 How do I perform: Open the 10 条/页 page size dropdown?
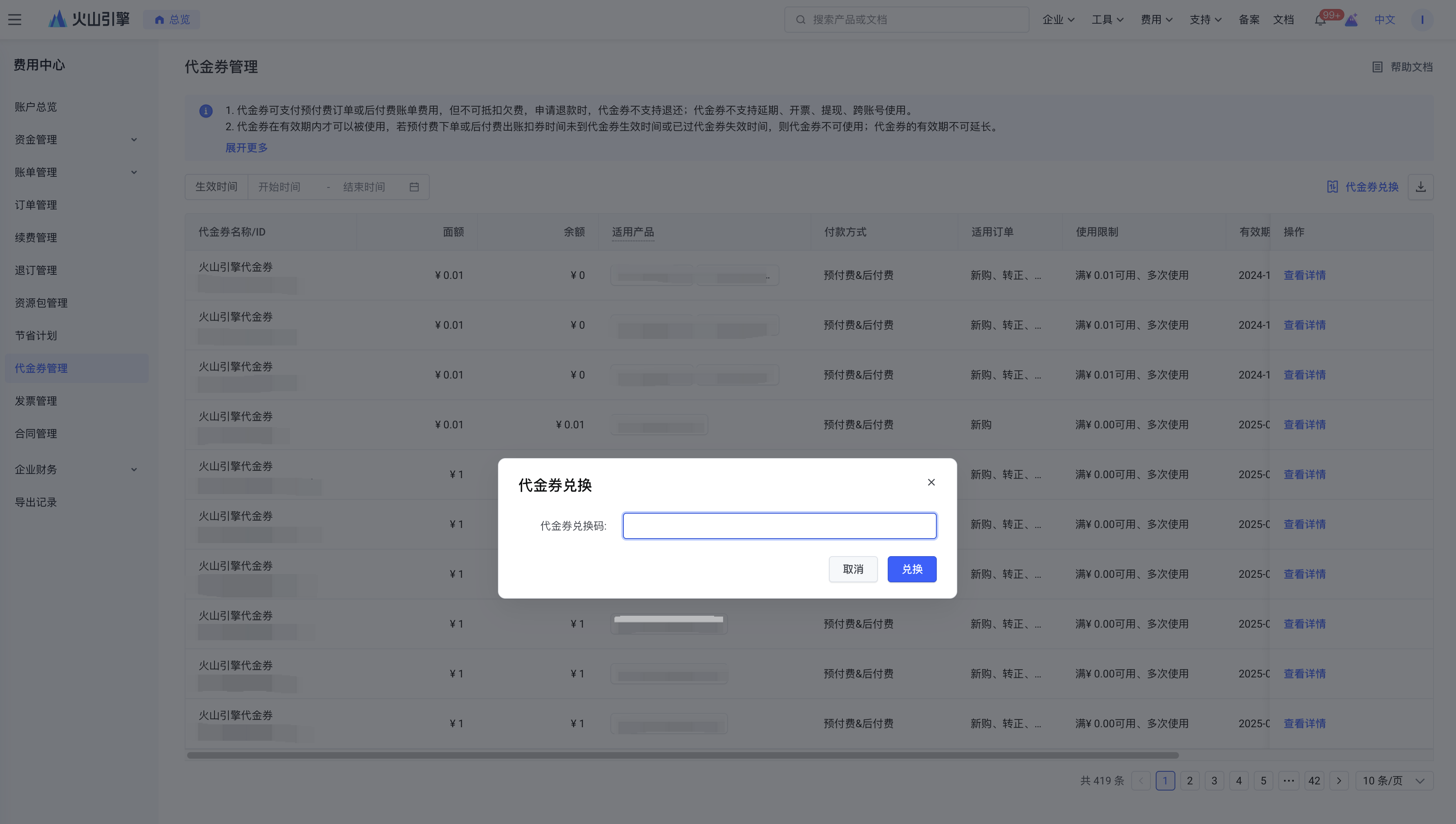[x=1394, y=780]
